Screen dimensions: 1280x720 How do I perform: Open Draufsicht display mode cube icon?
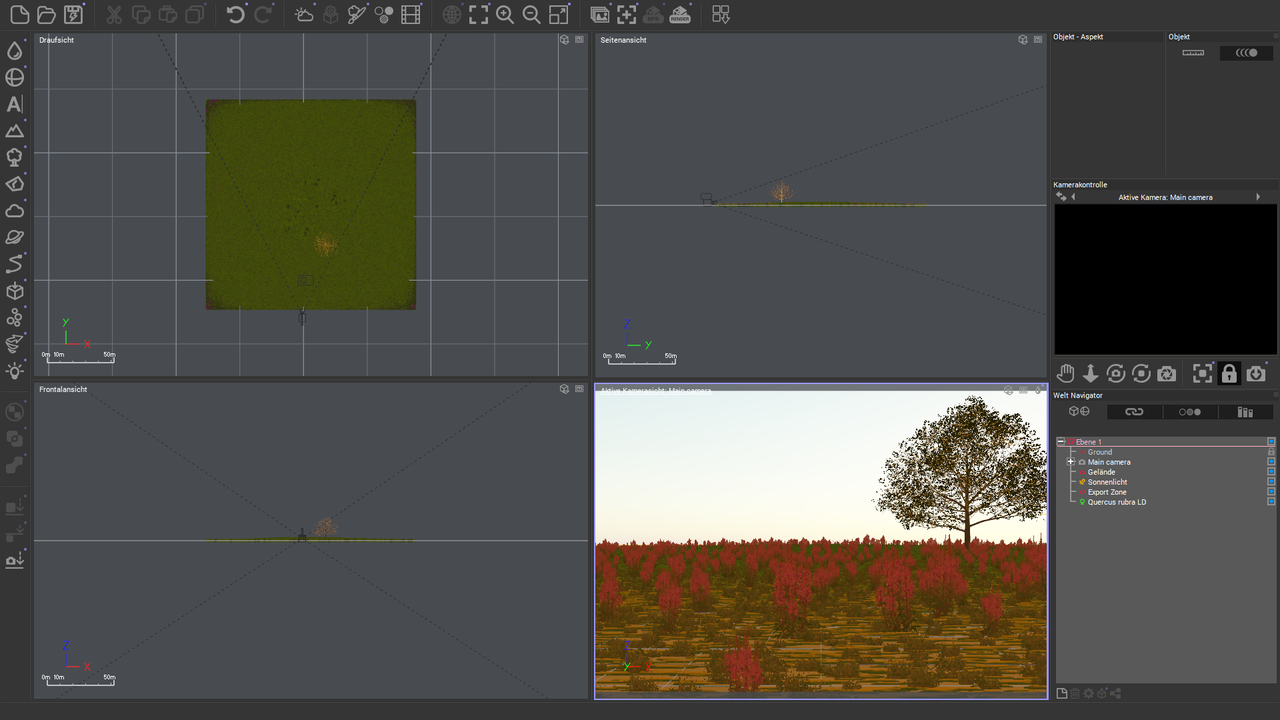tap(564, 40)
